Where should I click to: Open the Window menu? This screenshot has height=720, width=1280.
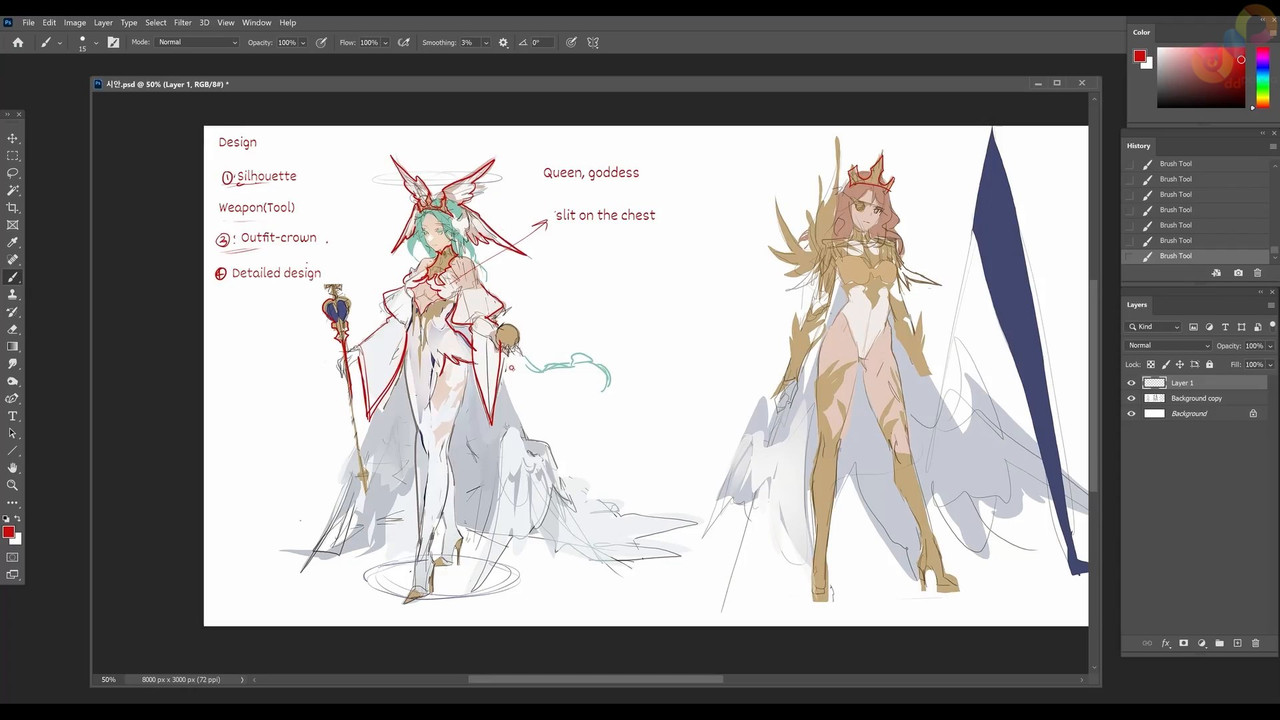click(256, 22)
